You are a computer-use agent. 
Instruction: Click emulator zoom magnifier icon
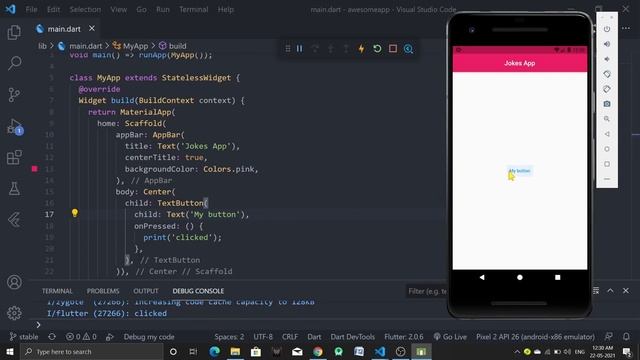point(607,119)
